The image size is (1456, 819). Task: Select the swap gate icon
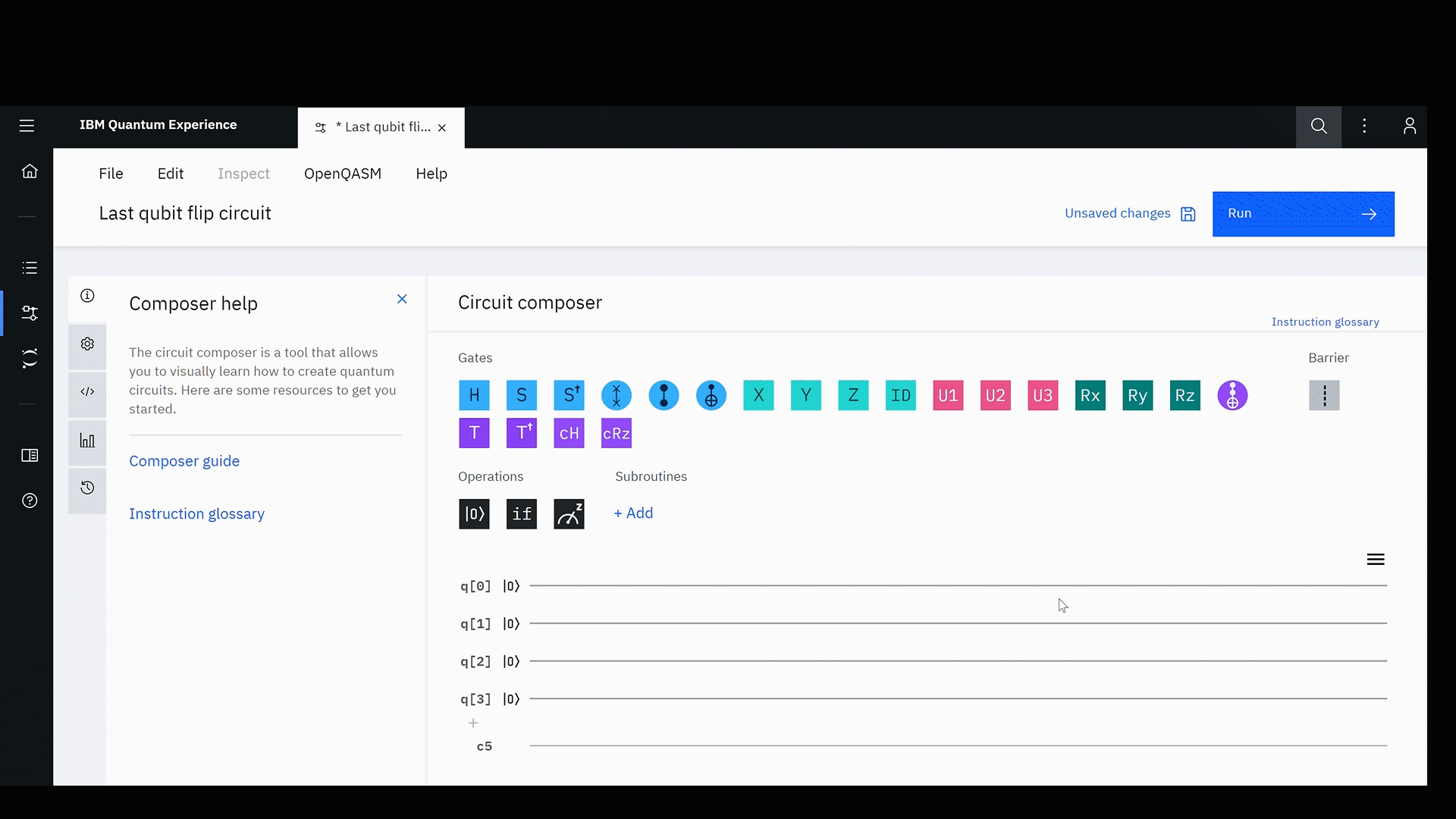tap(616, 395)
